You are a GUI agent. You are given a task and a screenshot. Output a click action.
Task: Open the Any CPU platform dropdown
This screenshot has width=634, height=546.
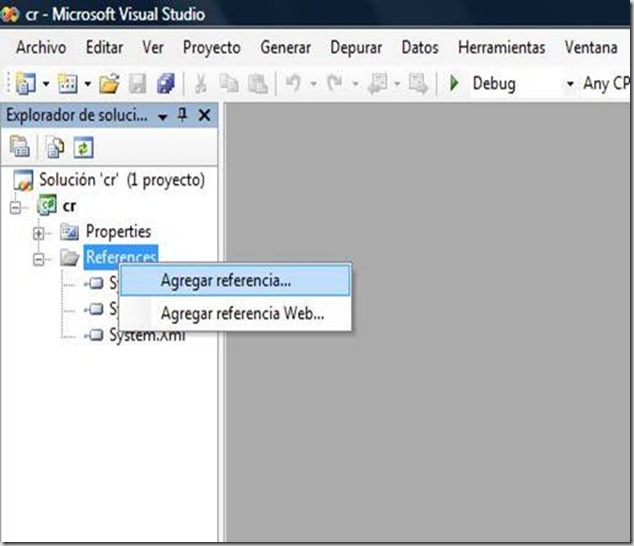[x=606, y=84]
